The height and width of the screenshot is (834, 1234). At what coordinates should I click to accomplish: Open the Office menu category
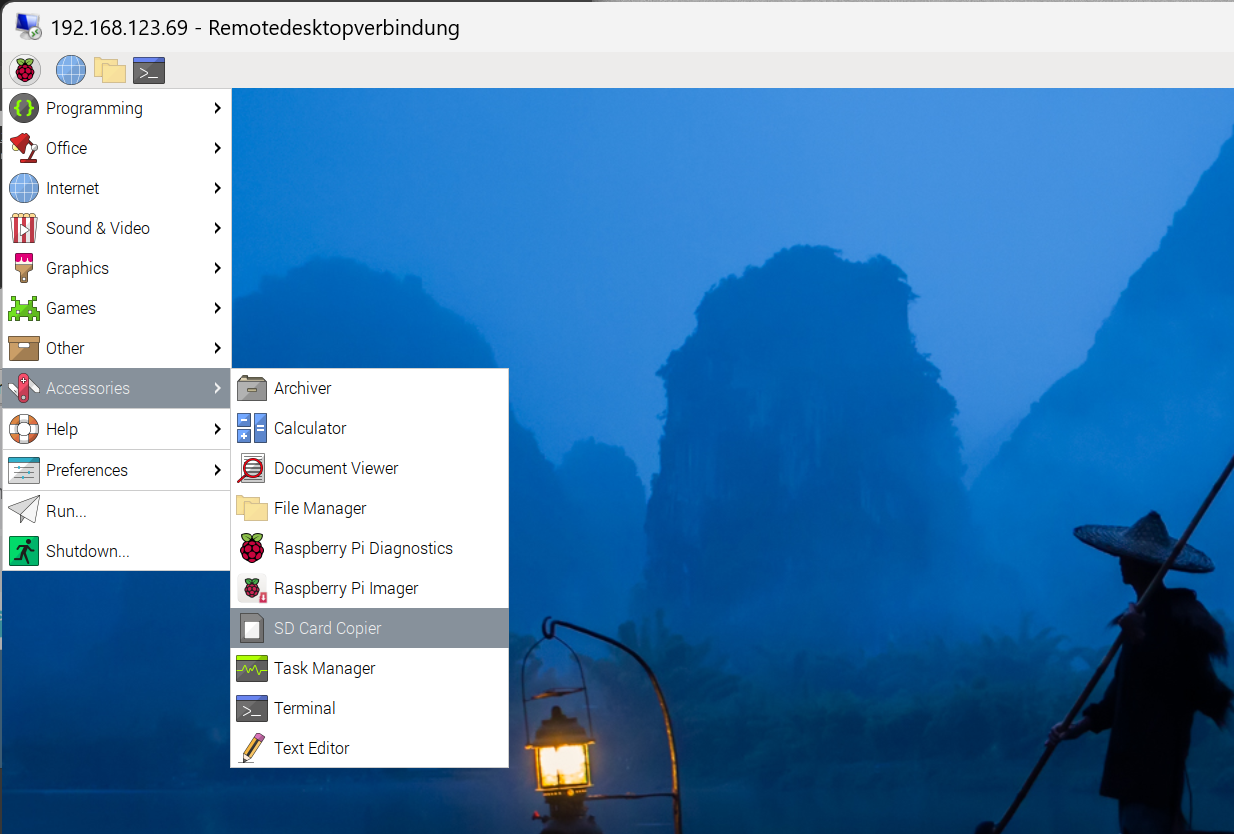(67, 148)
